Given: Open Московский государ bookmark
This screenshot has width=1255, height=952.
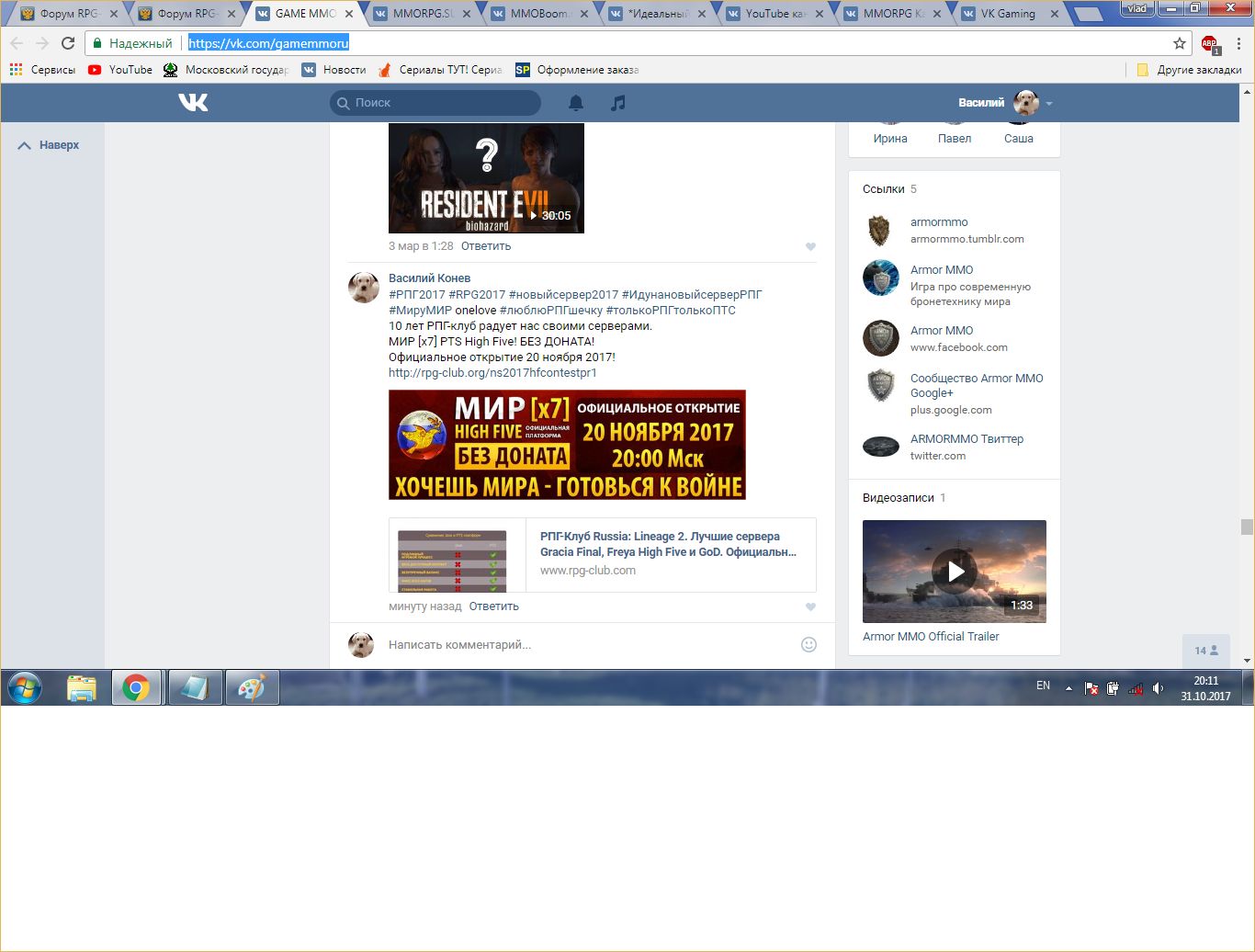Looking at the screenshot, I should (x=226, y=70).
